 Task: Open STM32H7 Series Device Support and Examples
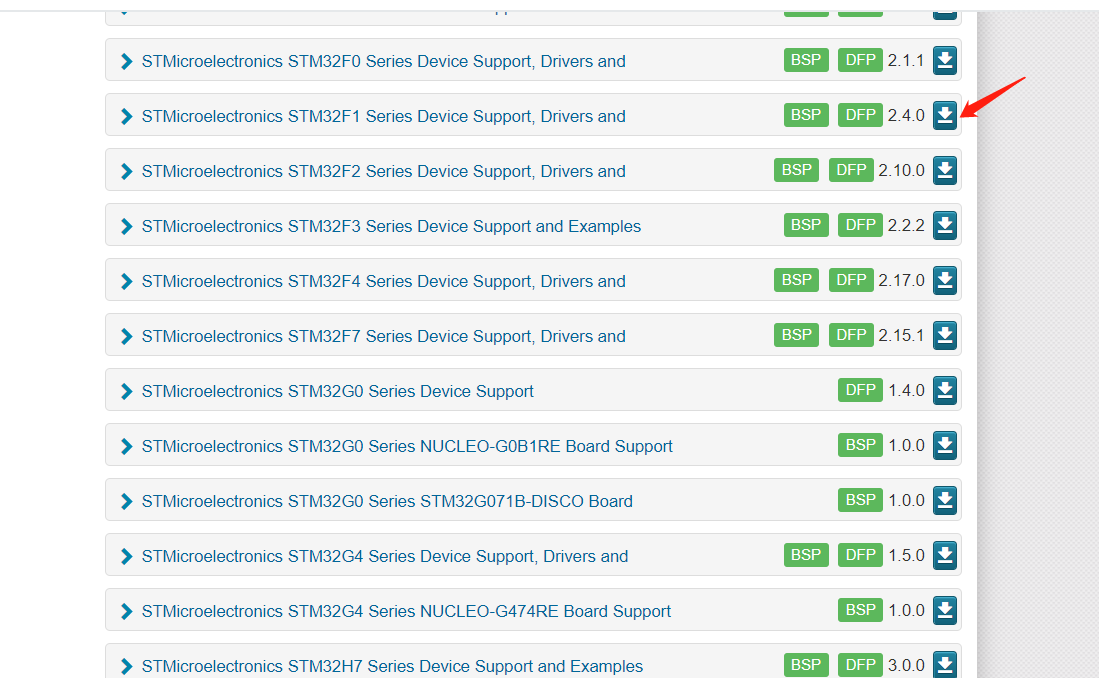[x=392, y=667]
